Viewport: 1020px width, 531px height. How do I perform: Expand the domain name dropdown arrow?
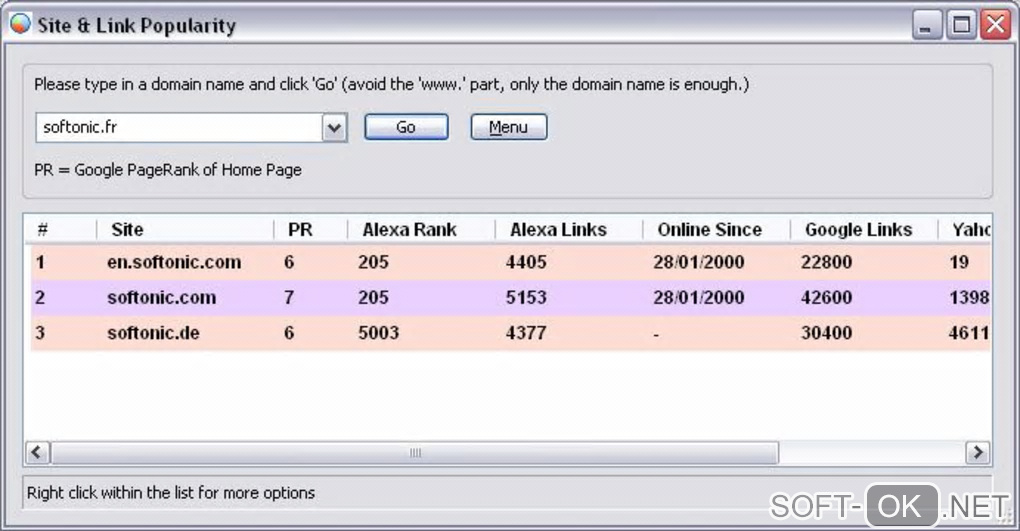click(x=334, y=128)
